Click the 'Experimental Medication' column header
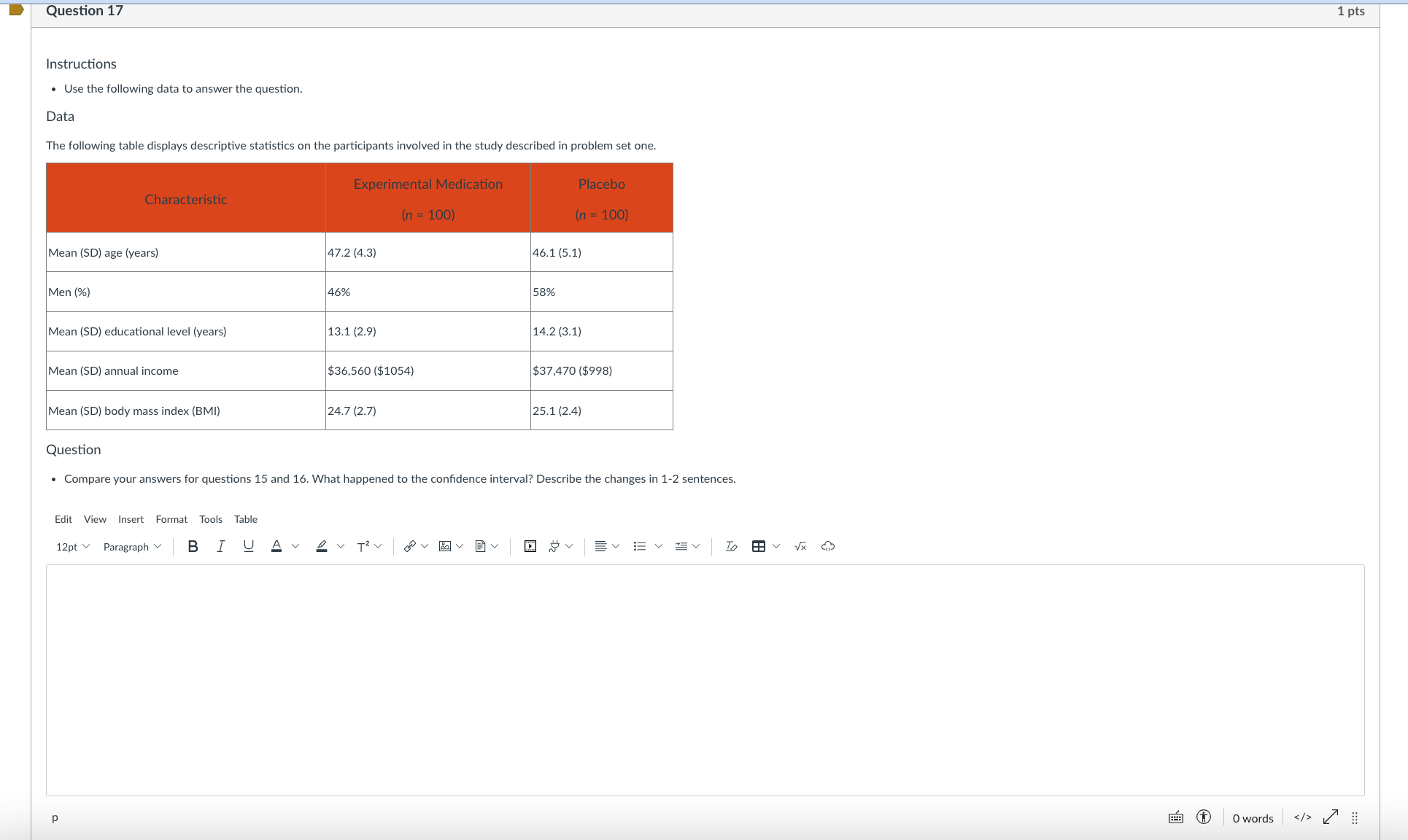The image size is (1408, 840). [428, 198]
